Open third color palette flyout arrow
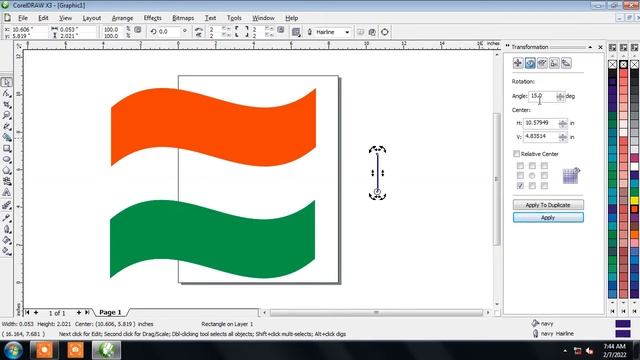This screenshot has height=360, width=640. click(635, 48)
